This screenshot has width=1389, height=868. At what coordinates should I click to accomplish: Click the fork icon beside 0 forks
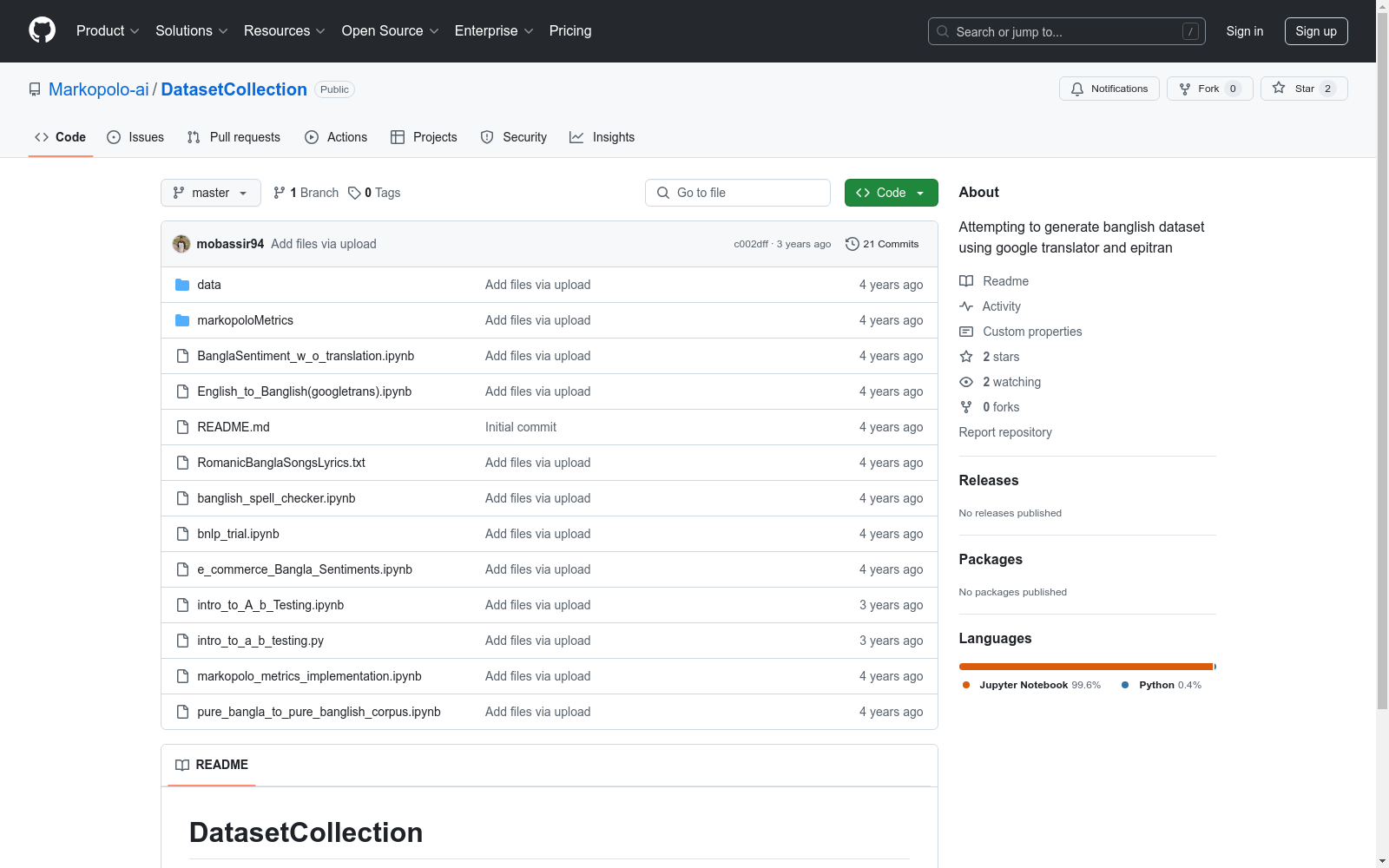click(x=966, y=407)
